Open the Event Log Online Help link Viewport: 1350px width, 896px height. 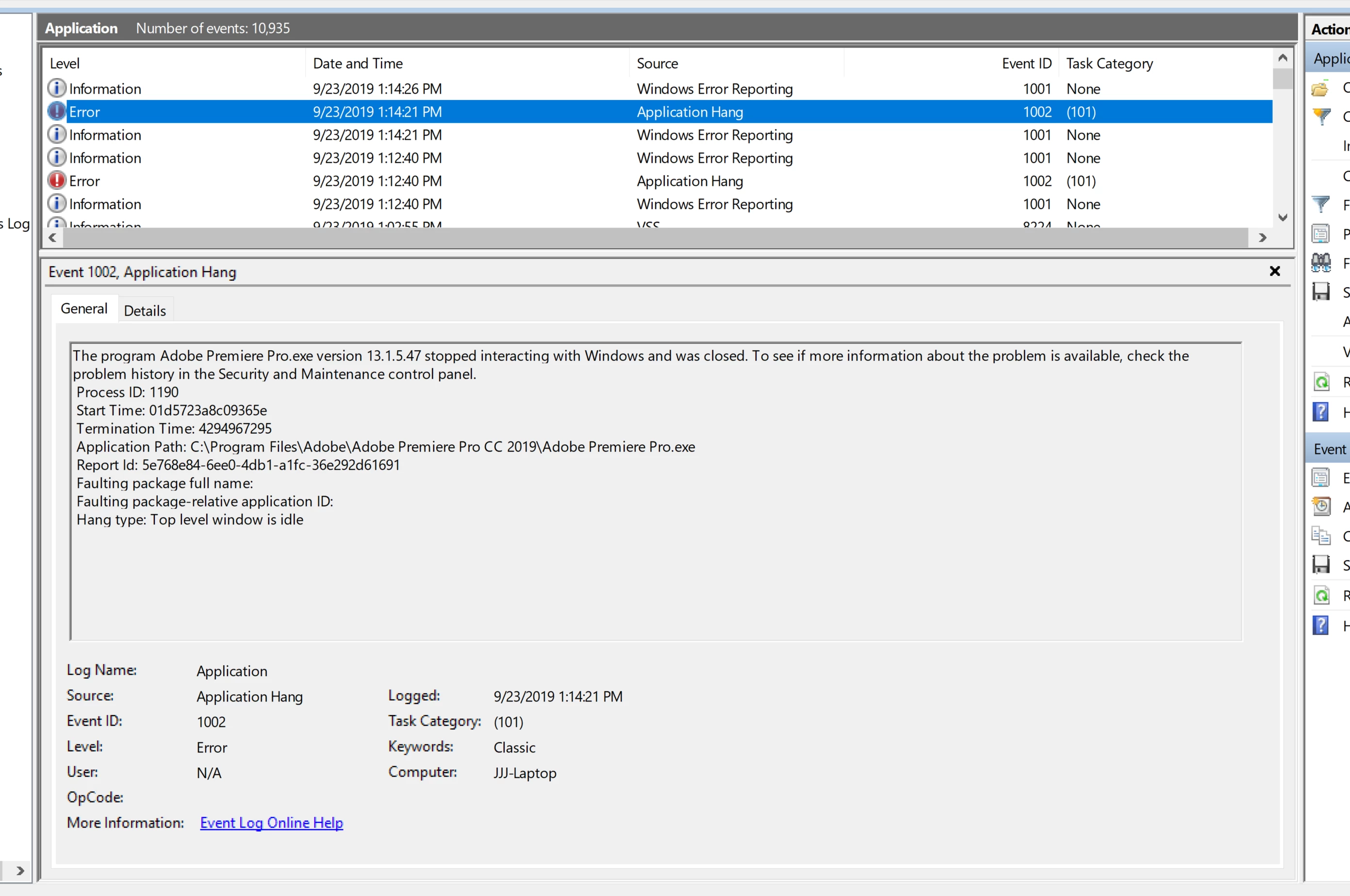tap(271, 822)
